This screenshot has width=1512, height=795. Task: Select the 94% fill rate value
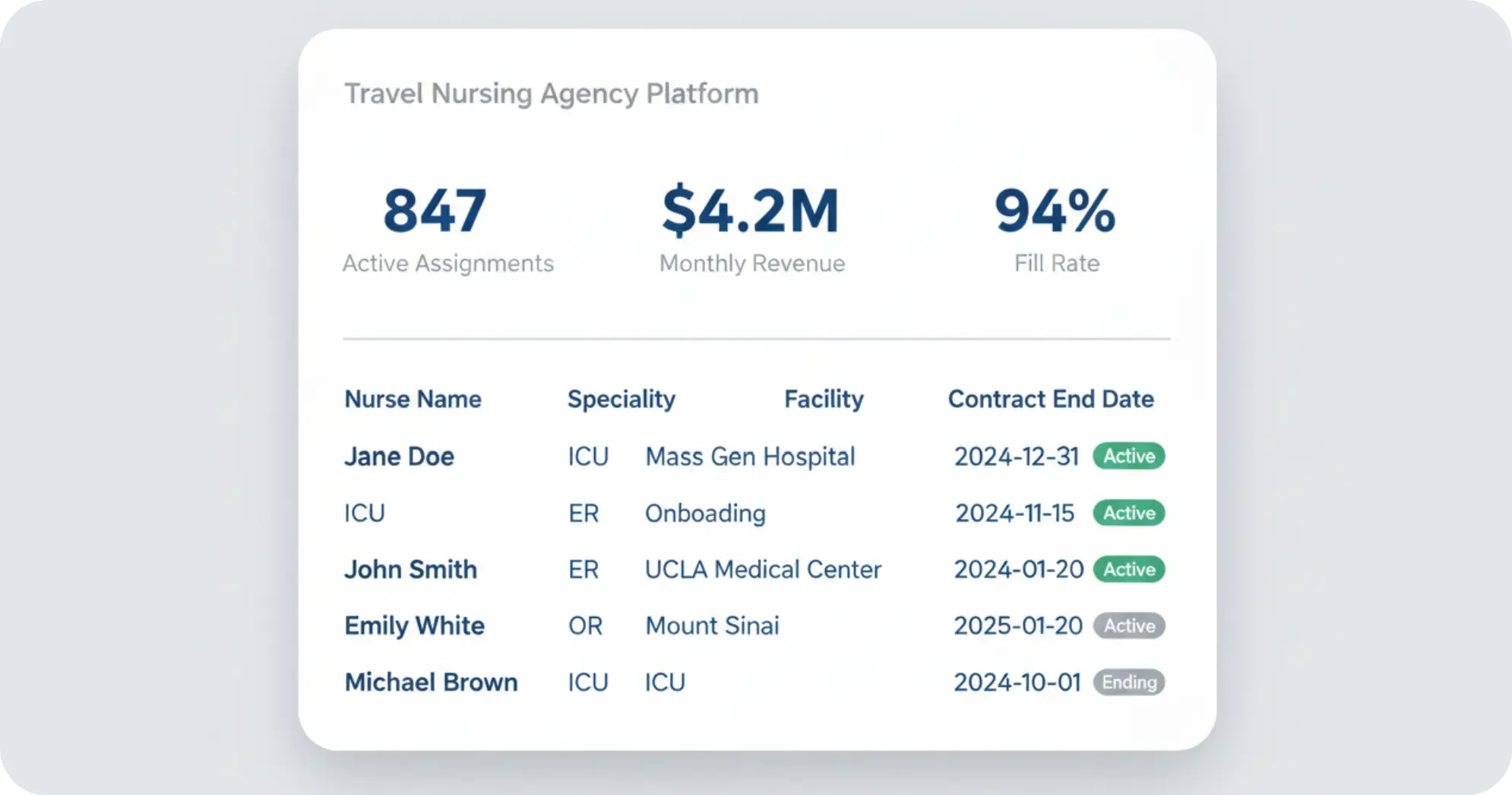1055,211
